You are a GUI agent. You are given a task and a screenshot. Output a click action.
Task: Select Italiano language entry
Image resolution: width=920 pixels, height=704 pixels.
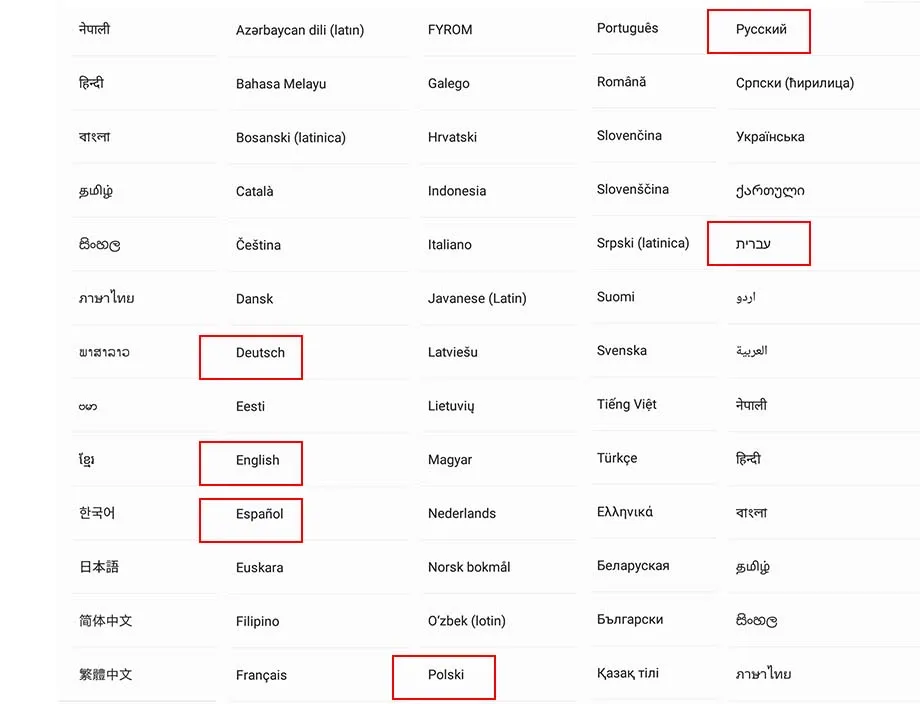coord(449,245)
